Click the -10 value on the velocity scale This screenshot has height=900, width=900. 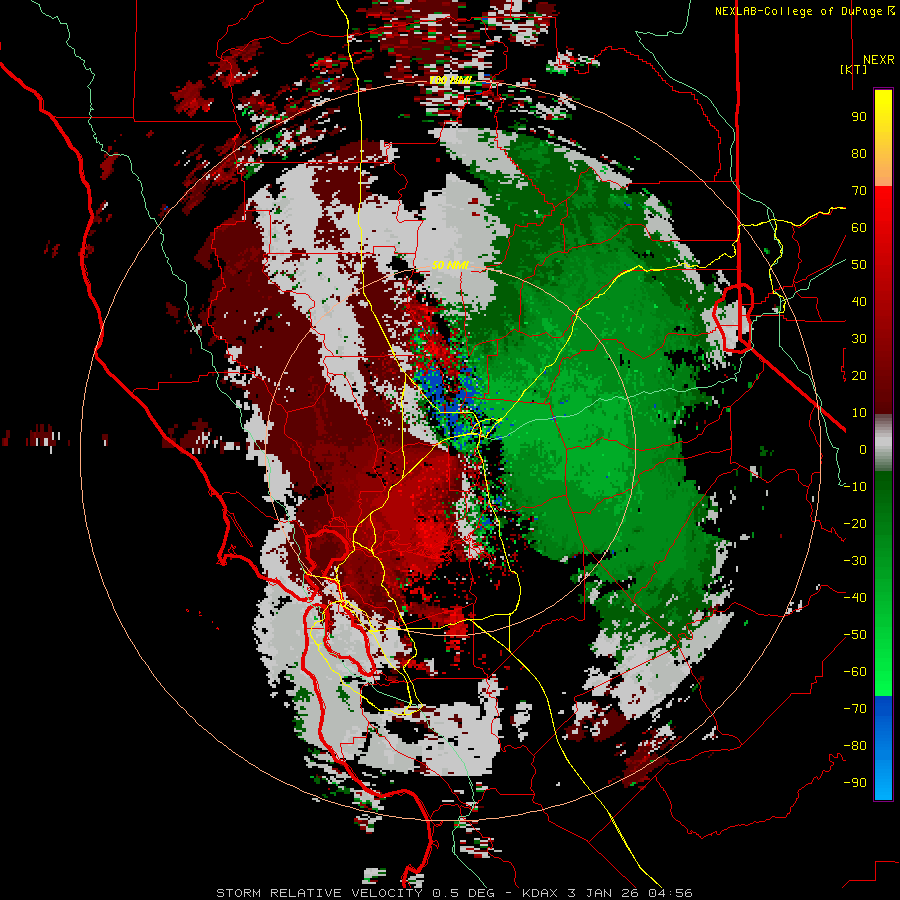[855, 487]
